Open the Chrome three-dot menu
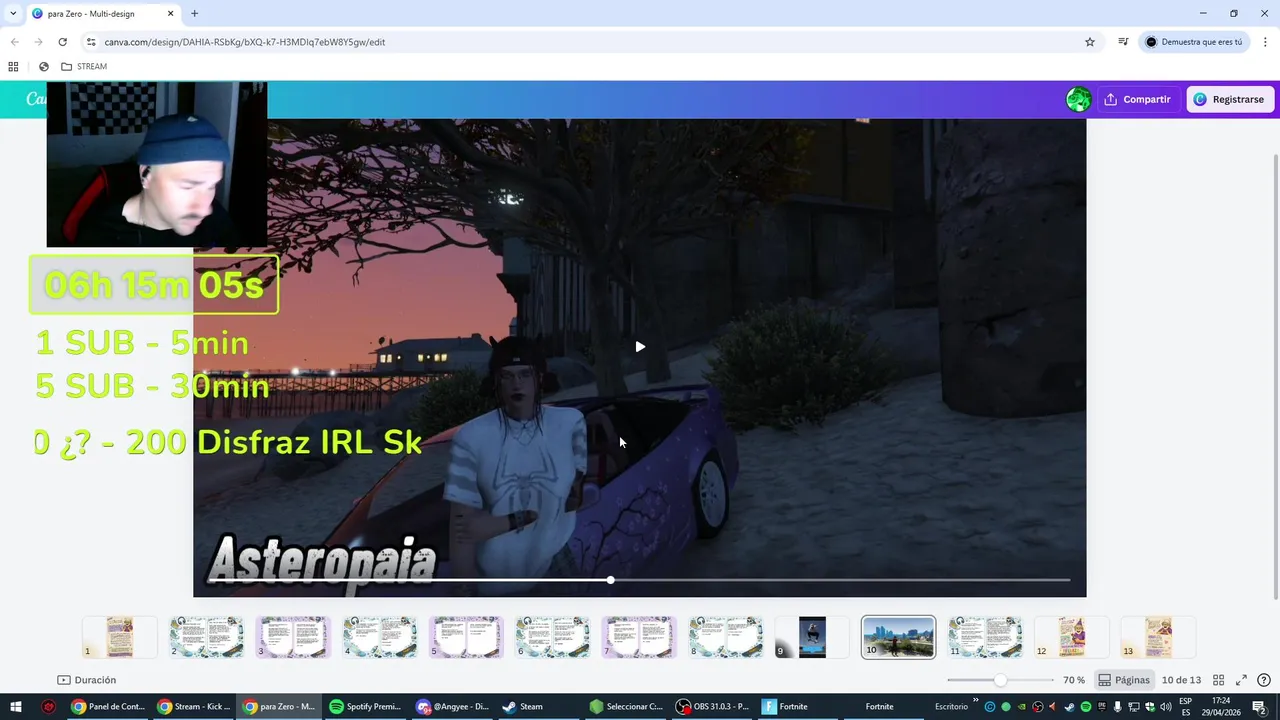The width and height of the screenshot is (1280, 720). (x=1265, y=42)
